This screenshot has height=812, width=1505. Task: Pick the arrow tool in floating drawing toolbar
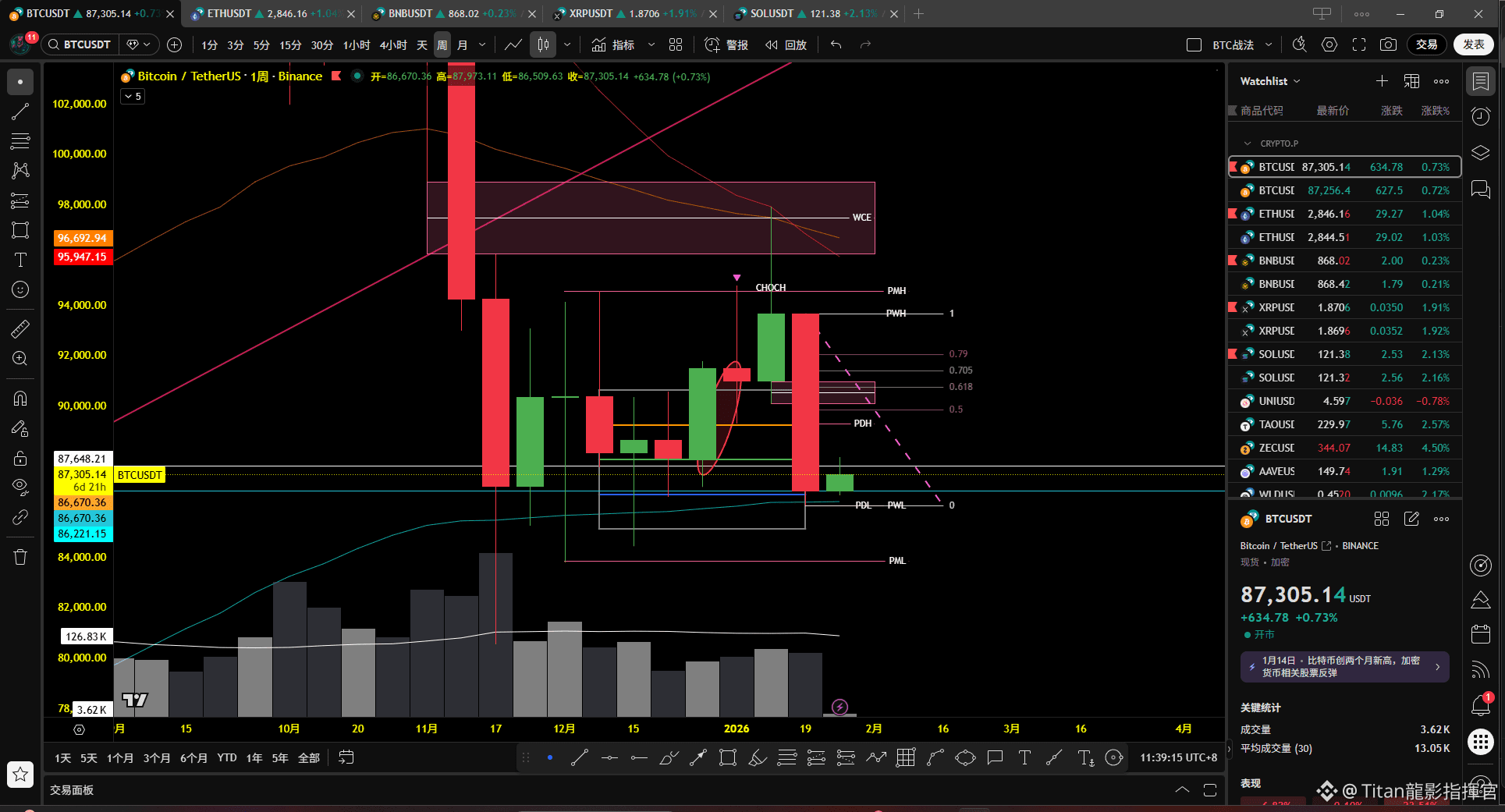click(698, 757)
